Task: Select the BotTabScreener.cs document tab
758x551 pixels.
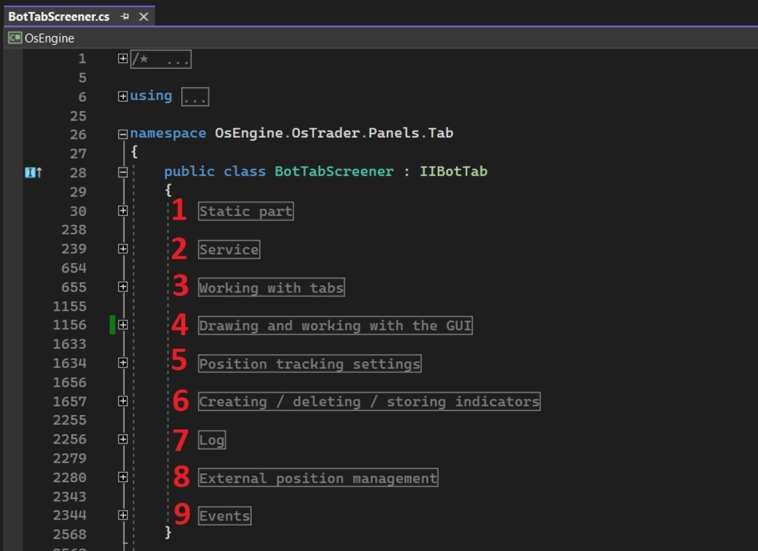Action: click(59, 17)
